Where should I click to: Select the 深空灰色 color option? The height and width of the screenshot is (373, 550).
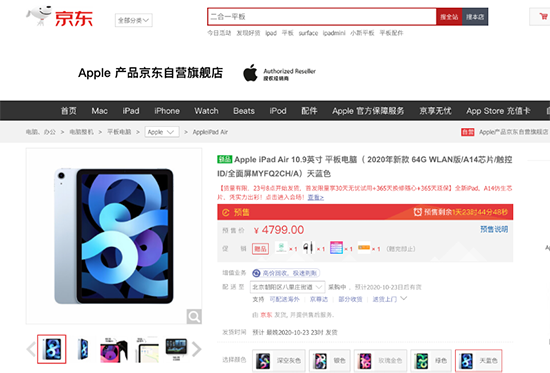pos(279,361)
